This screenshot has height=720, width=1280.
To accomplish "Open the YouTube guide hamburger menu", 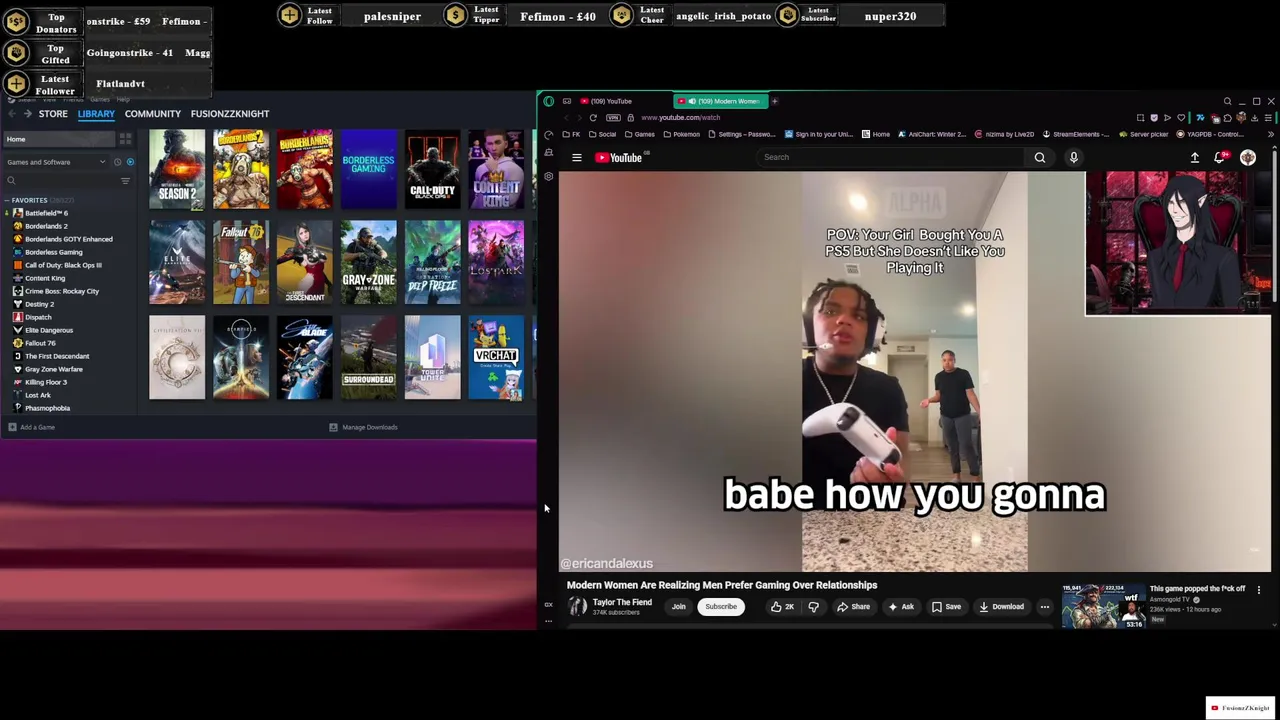I will click(576, 157).
